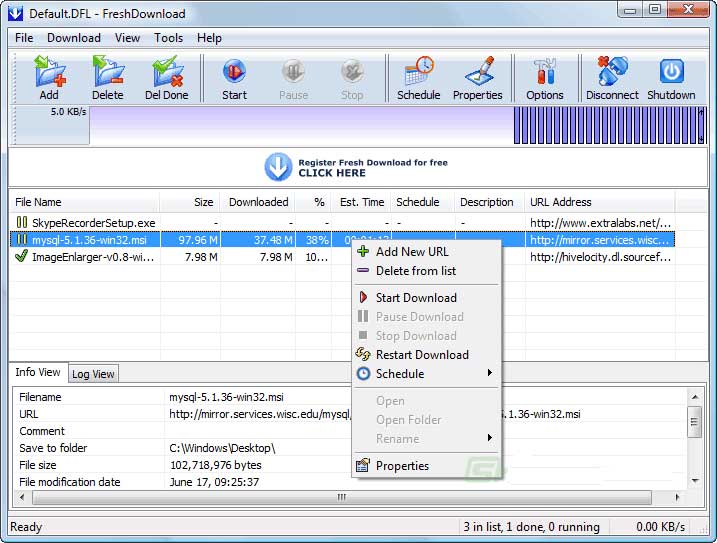This screenshot has height=543, width=717.
Task: Click the blue download arrow banner icon
Action: tap(278, 167)
